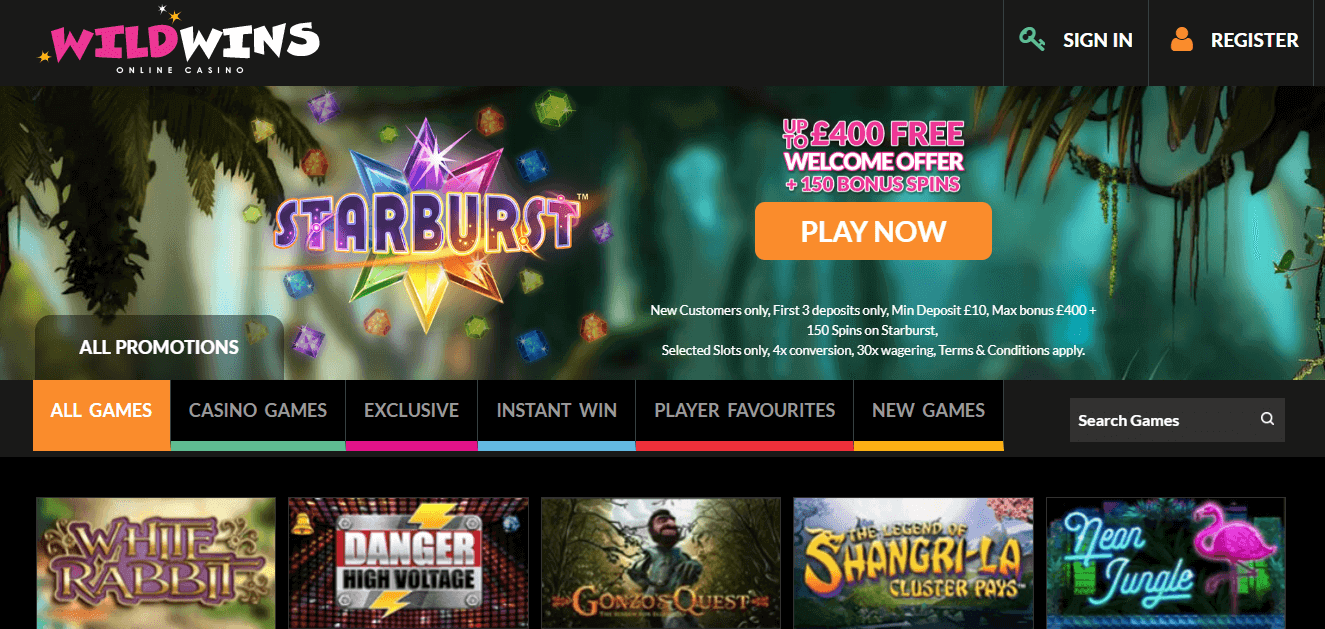
Task: Open the Gonzo's Quest game thumbnail
Action: pyautogui.click(x=661, y=563)
